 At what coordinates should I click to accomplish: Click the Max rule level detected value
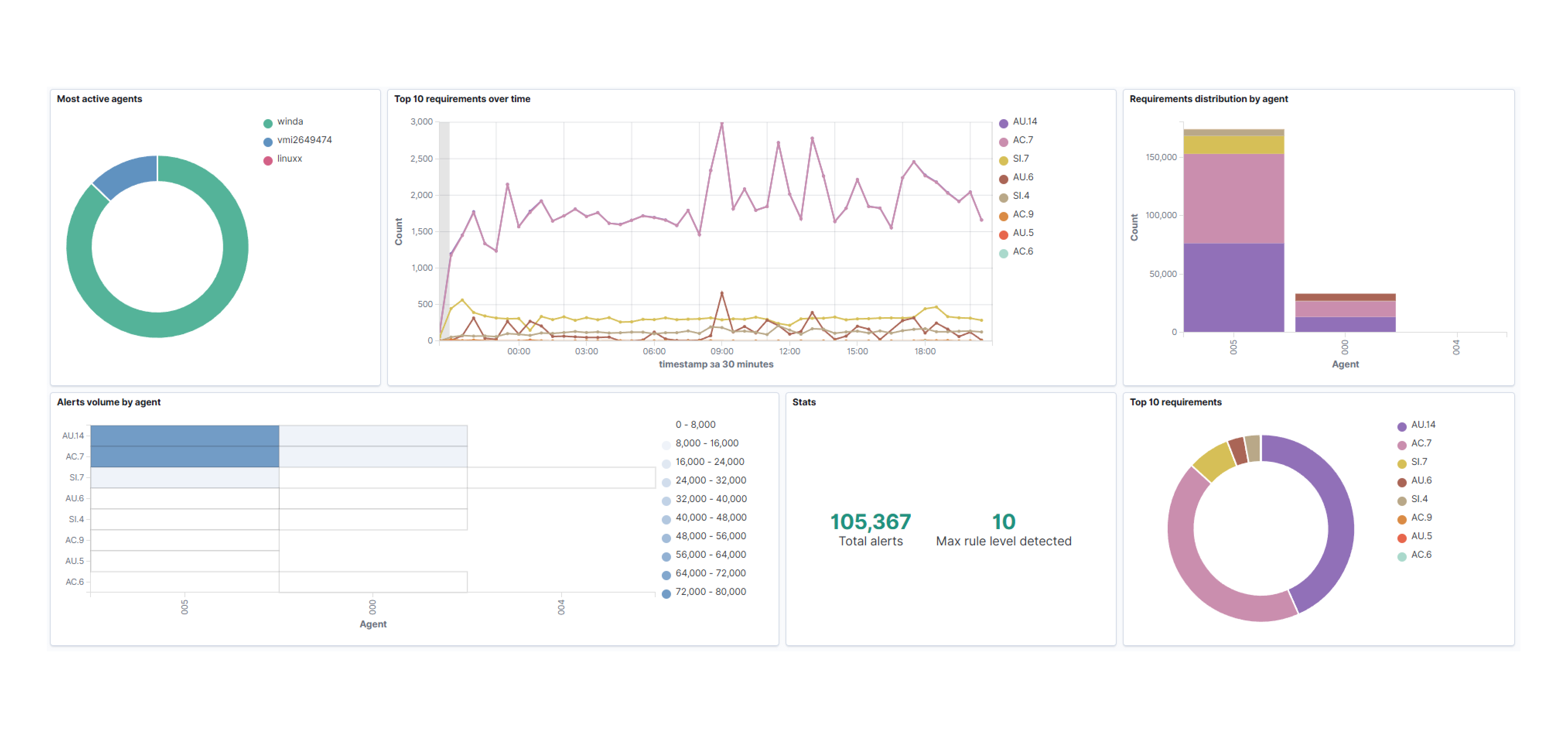[1003, 523]
